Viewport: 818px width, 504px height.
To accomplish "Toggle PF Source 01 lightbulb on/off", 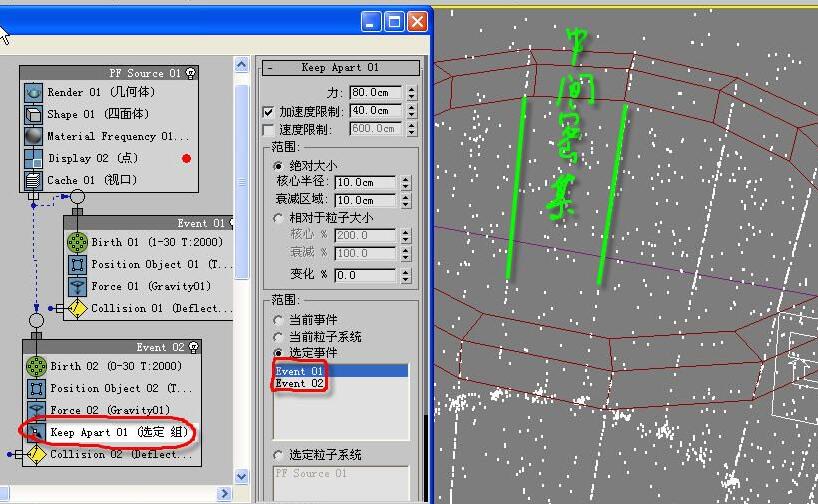I will [190, 73].
